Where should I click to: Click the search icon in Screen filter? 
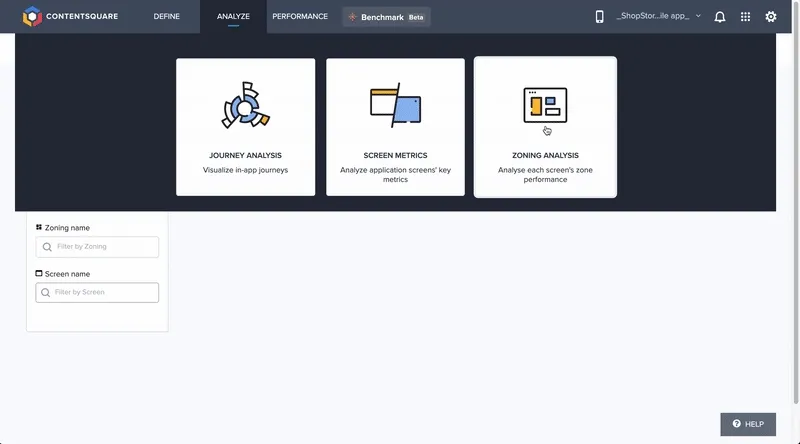[46, 293]
